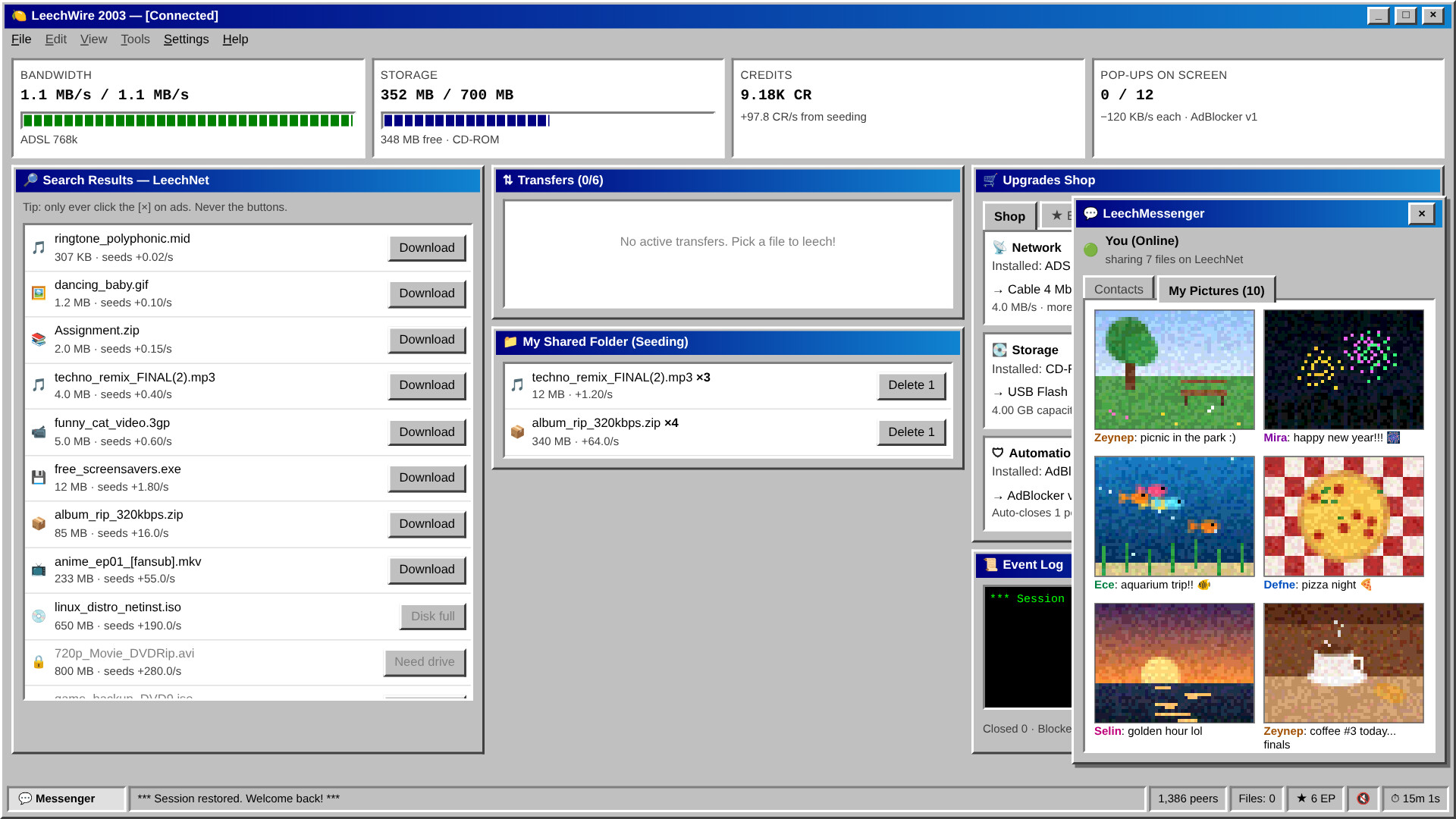Click the TV icon beside anime_ep01_[fansub].mkv
The height and width of the screenshot is (819, 1456).
coord(39,570)
